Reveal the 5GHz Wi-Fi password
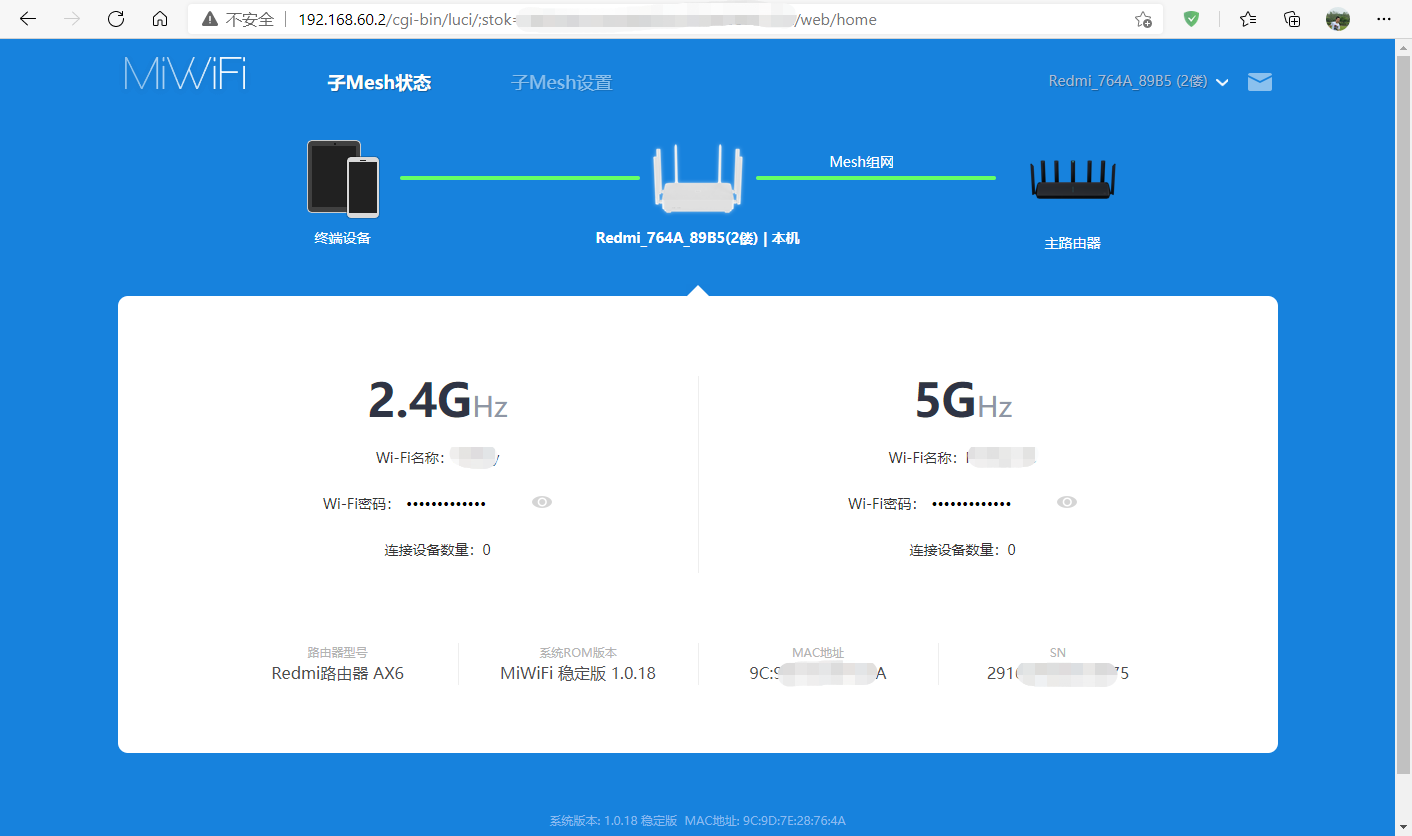Screen dimensions: 1412x836 click(x=1067, y=502)
